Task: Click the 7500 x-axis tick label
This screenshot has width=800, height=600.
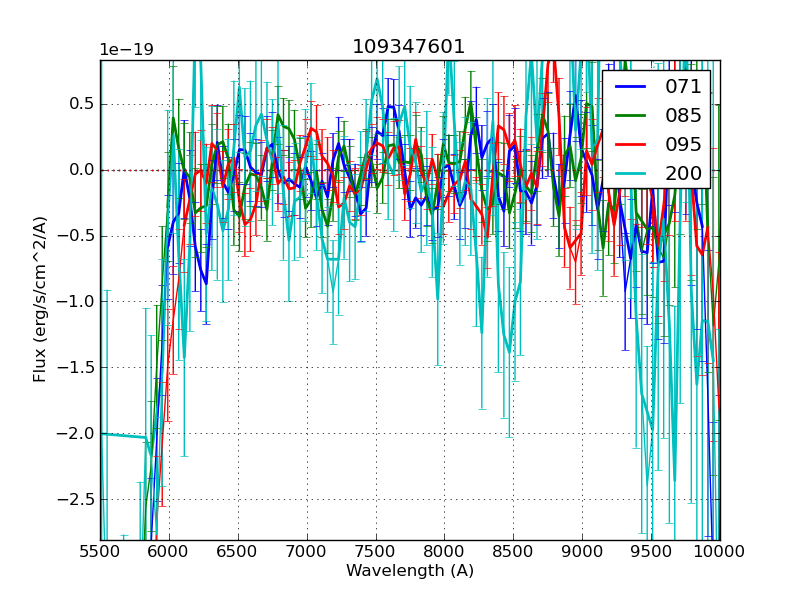Action: pos(376,551)
